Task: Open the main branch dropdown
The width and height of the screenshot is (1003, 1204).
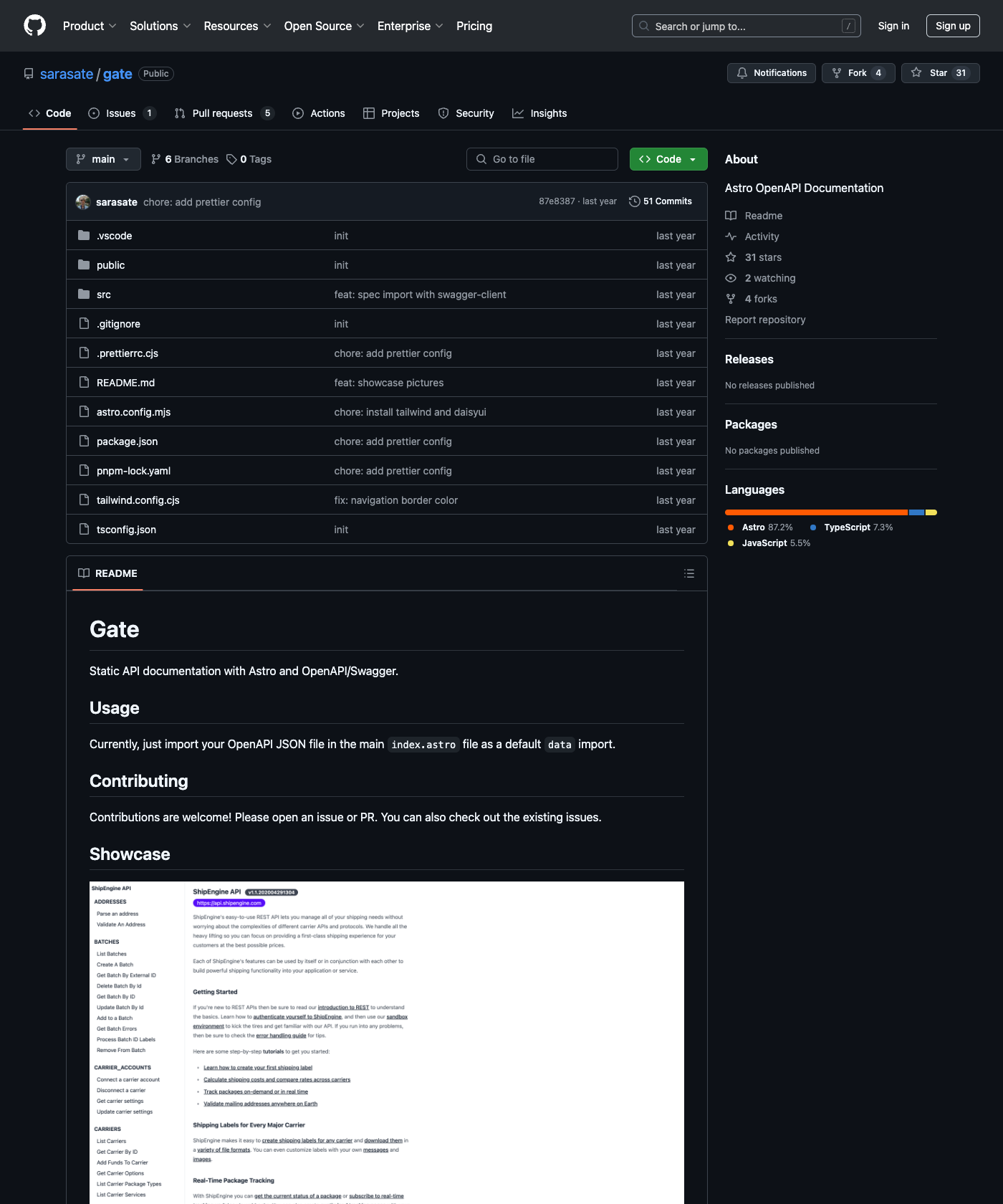Action: (x=103, y=159)
